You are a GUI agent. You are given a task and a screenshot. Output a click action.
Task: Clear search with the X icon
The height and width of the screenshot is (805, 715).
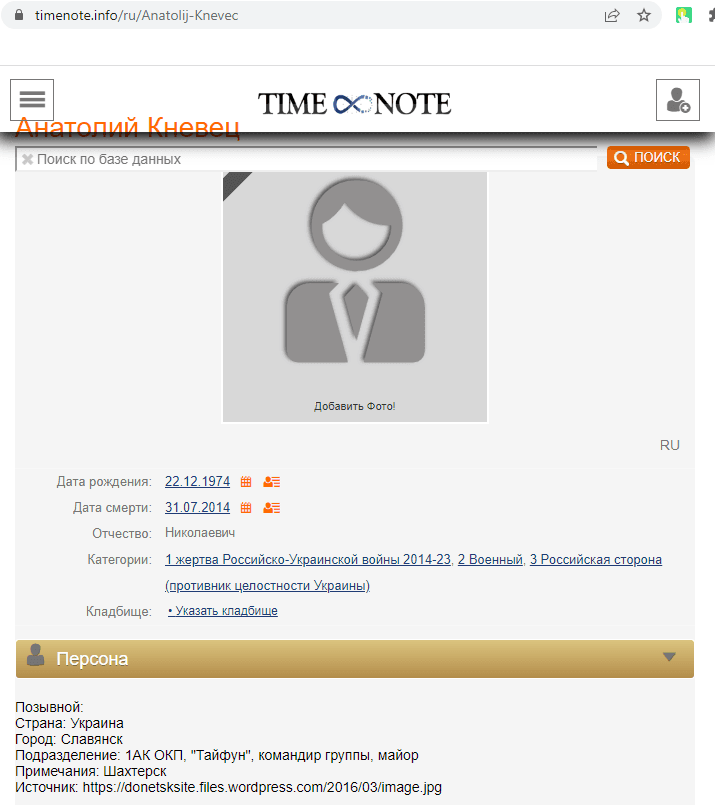pos(27,159)
